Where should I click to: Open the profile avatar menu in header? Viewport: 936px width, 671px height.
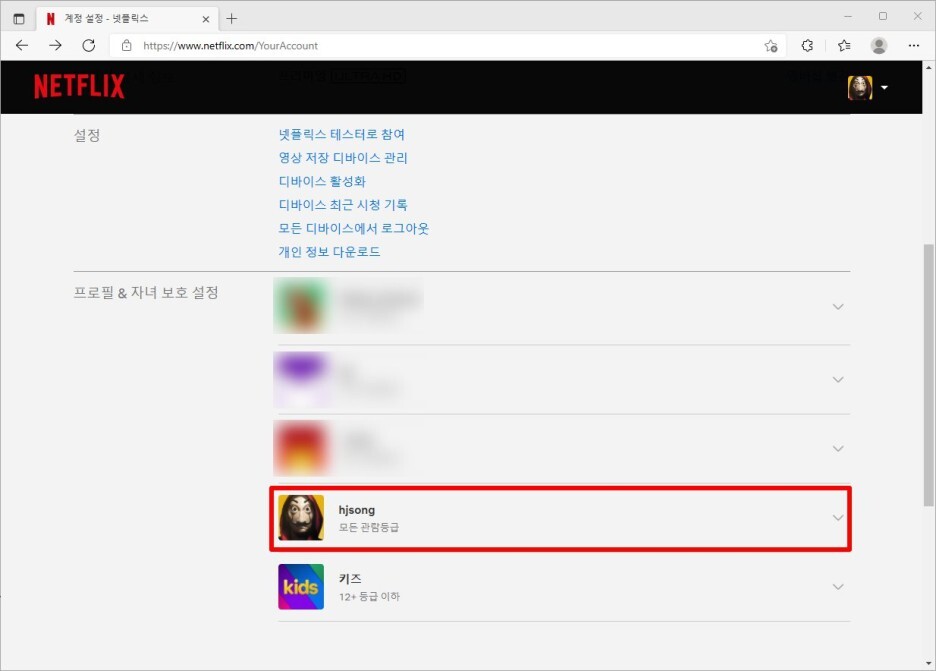[x=860, y=88]
